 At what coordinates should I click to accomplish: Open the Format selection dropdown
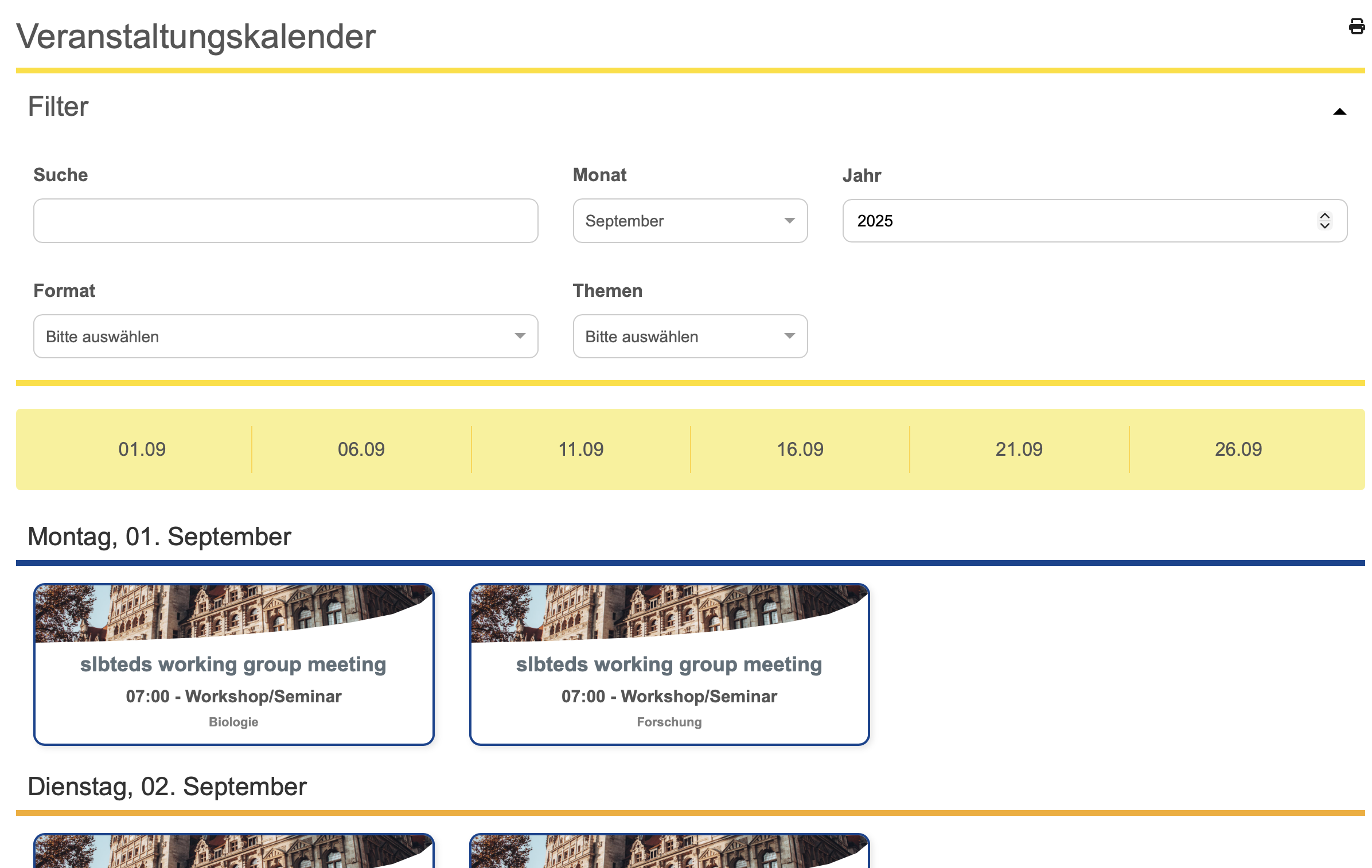point(286,337)
